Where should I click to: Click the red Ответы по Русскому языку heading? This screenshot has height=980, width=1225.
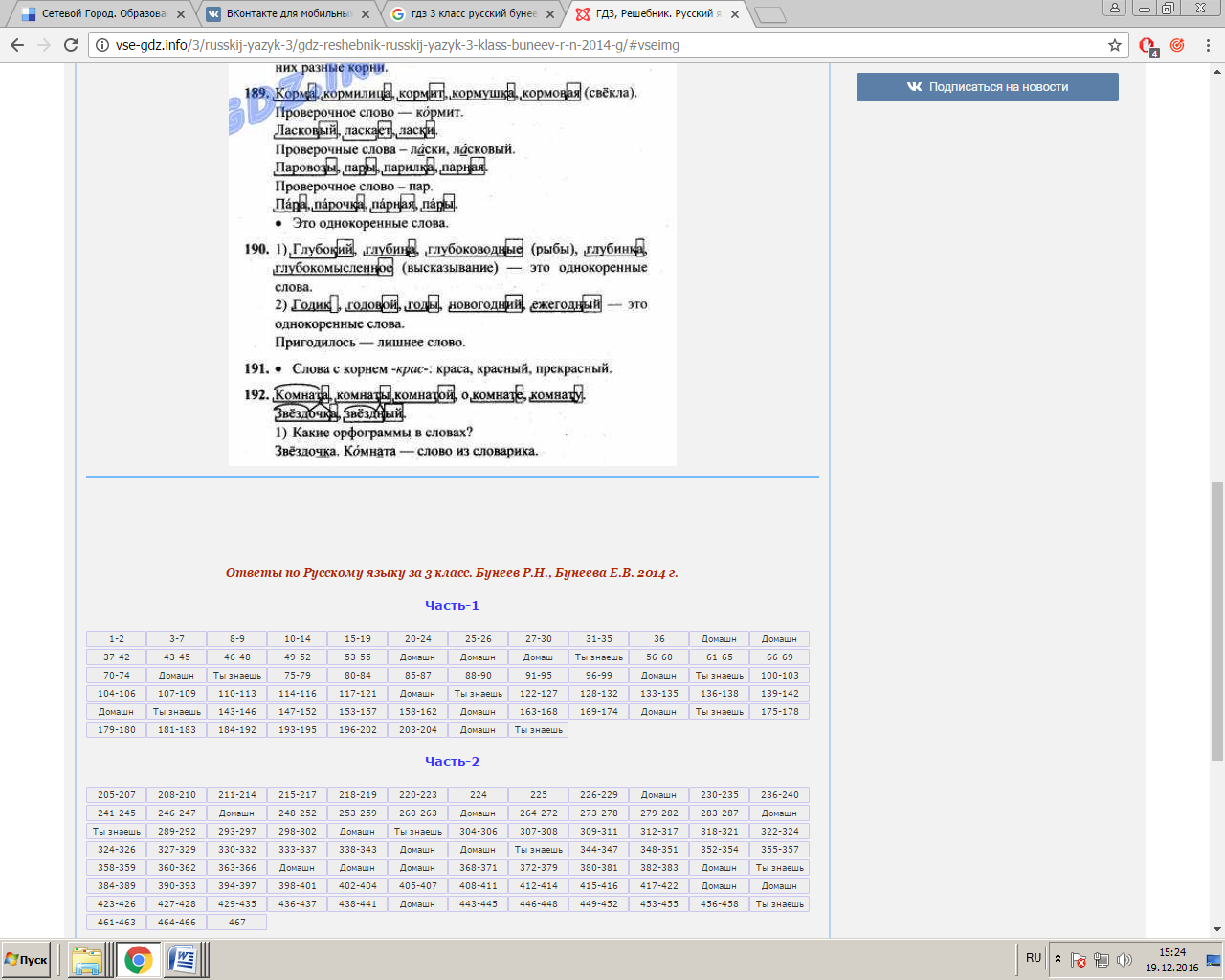pyautogui.click(x=452, y=573)
